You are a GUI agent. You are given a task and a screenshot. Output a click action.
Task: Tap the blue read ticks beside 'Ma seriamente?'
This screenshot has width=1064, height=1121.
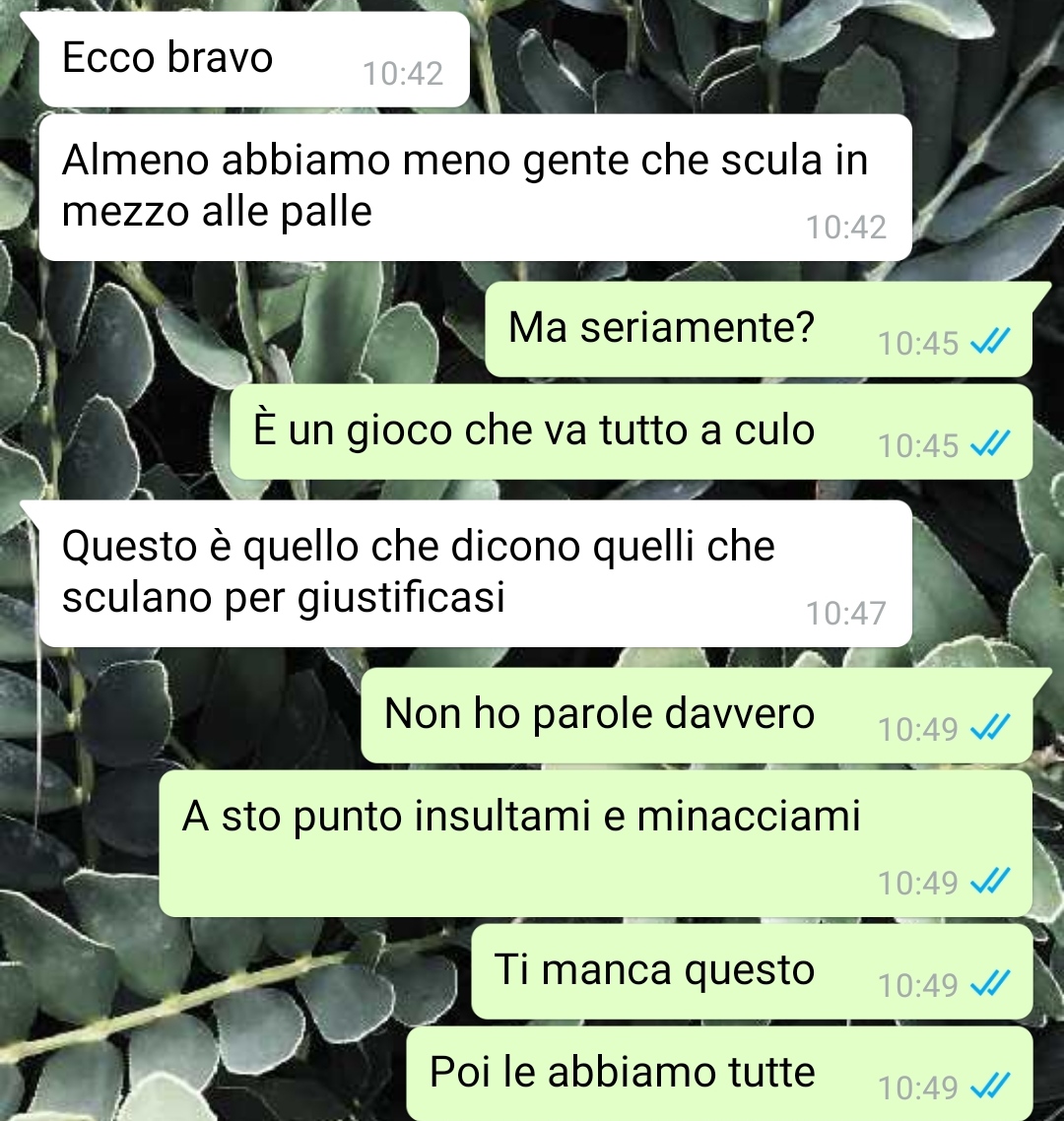[990, 343]
